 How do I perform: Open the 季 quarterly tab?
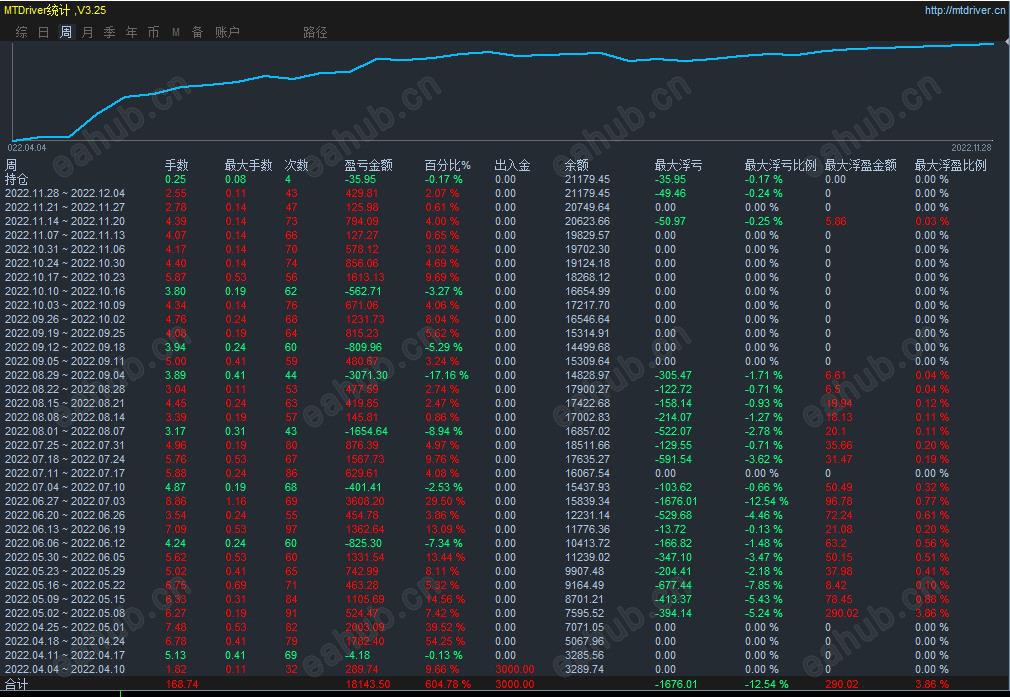coord(110,32)
